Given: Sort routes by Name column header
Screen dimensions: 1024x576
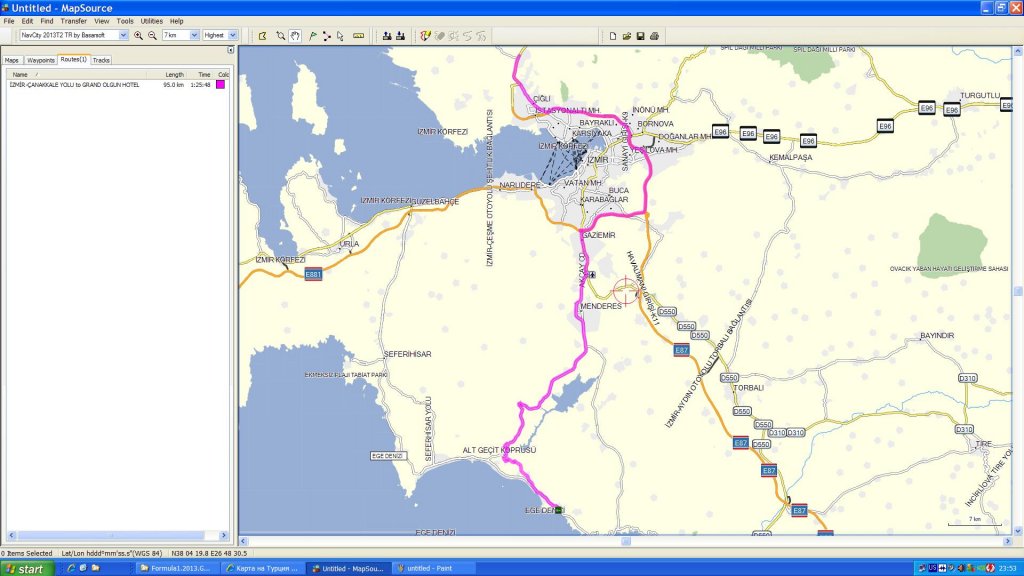Looking at the screenshot, I should pyautogui.click(x=76, y=74).
